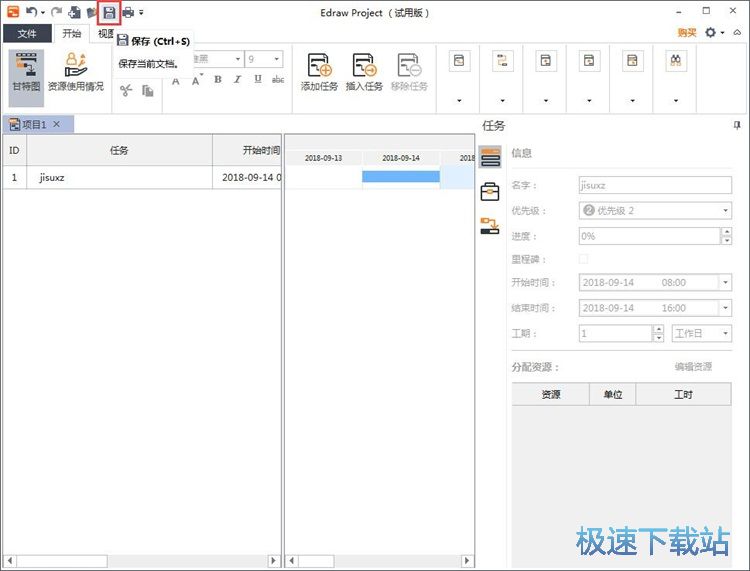750x571 pixels.
Task: Open the 资源使用情况 resource usage view
Action: click(76, 72)
